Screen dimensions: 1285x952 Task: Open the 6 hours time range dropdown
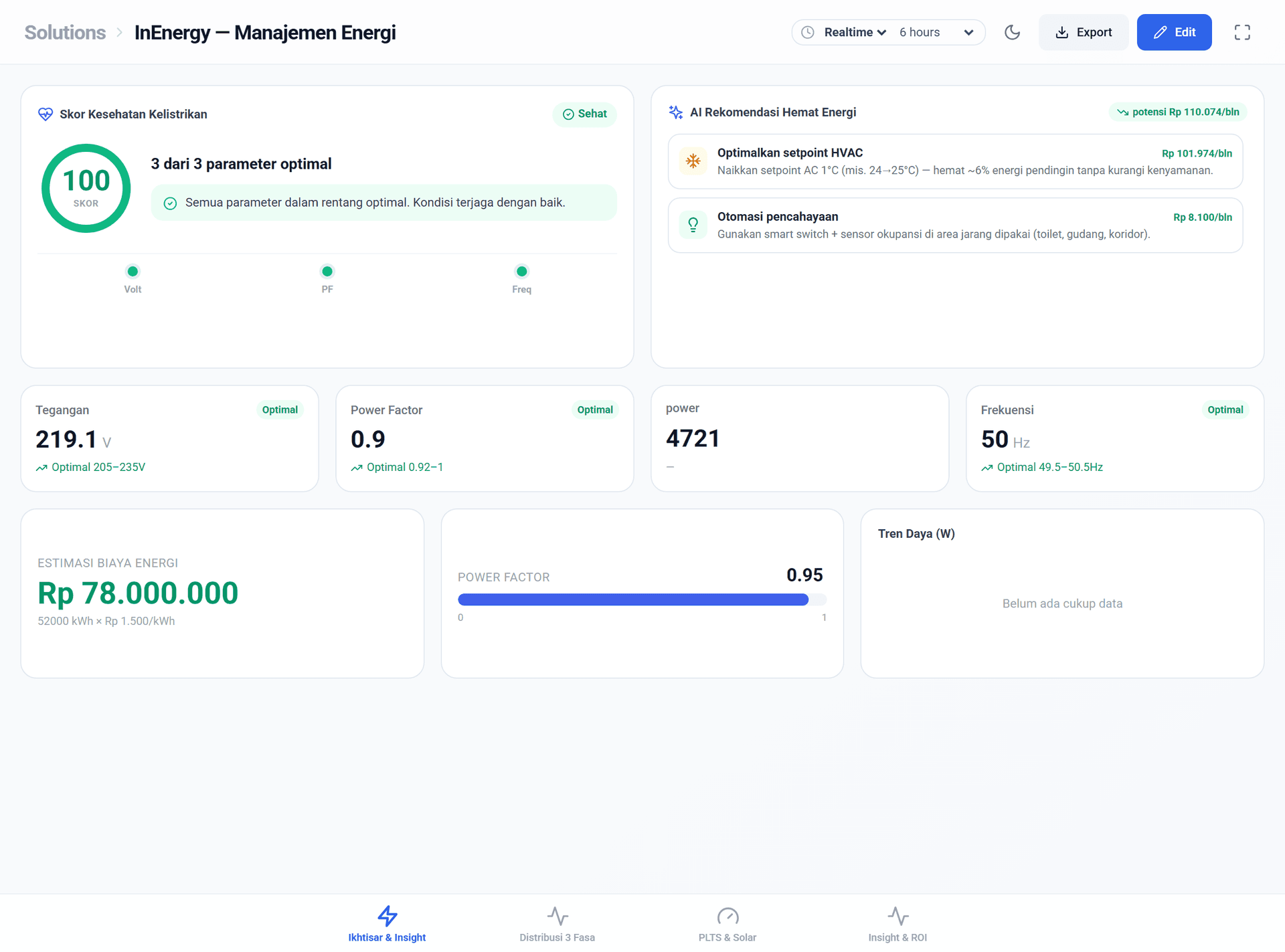tap(936, 32)
